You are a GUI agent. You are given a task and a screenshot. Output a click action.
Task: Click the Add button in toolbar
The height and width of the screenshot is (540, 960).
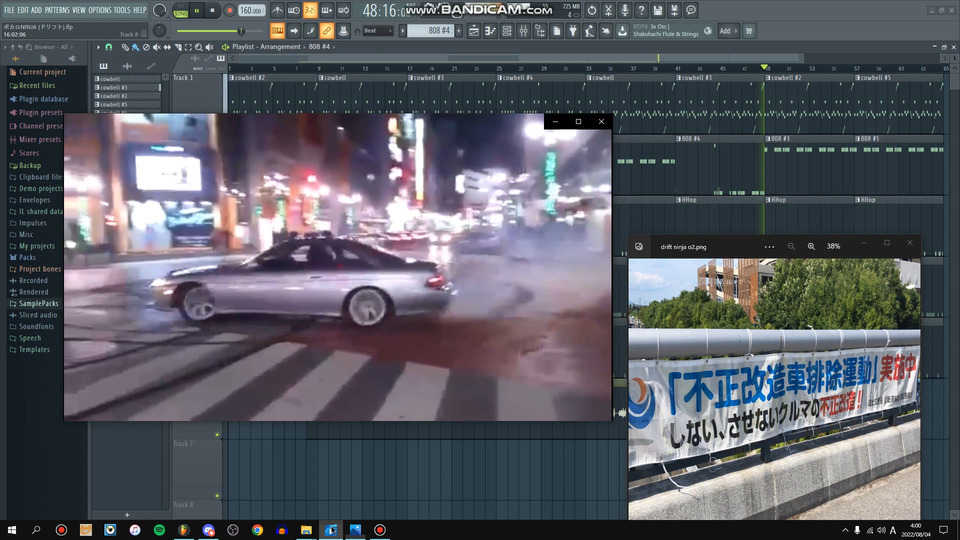click(726, 31)
